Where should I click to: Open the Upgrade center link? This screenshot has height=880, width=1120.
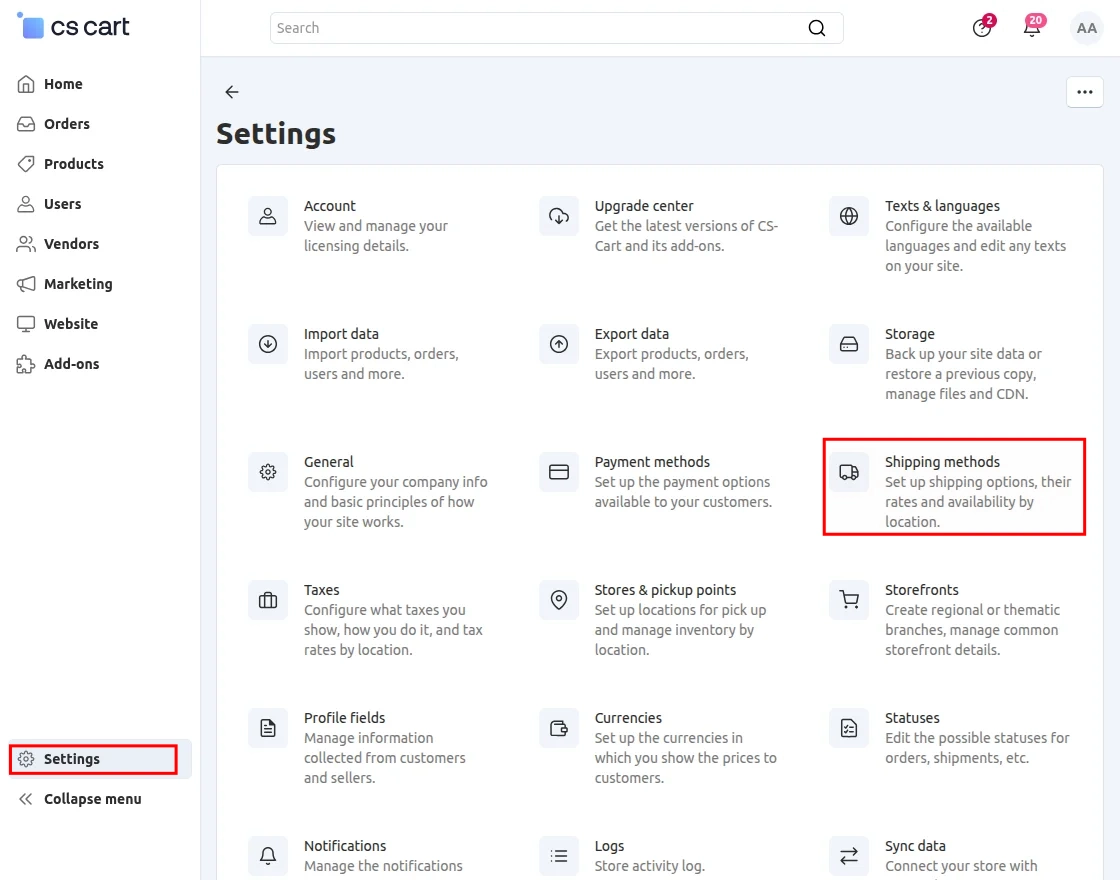(x=644, y=206)
